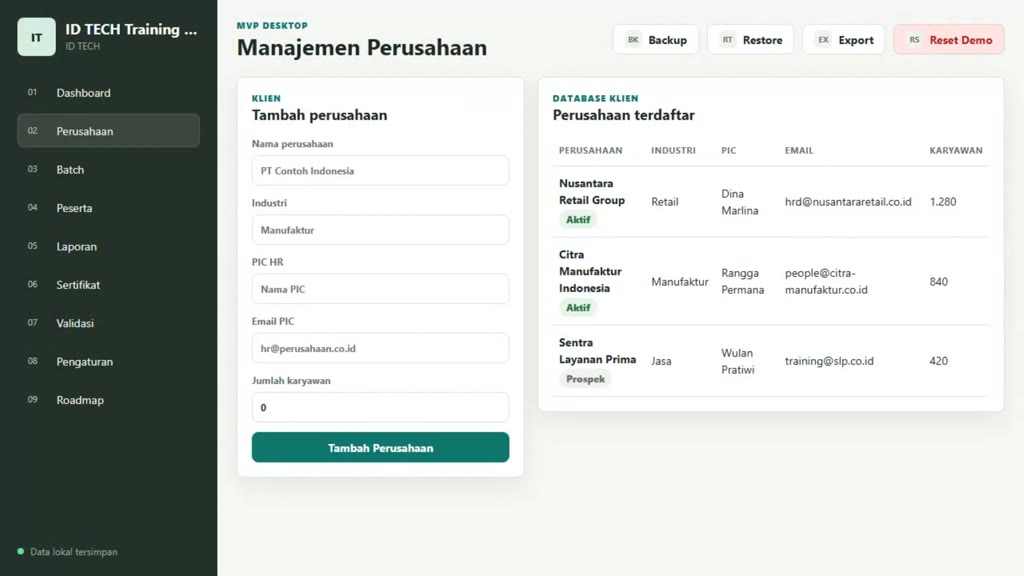Click Aktif badge under Citra Manufaktur Indonesia
1024x576 pixels.
578,308
